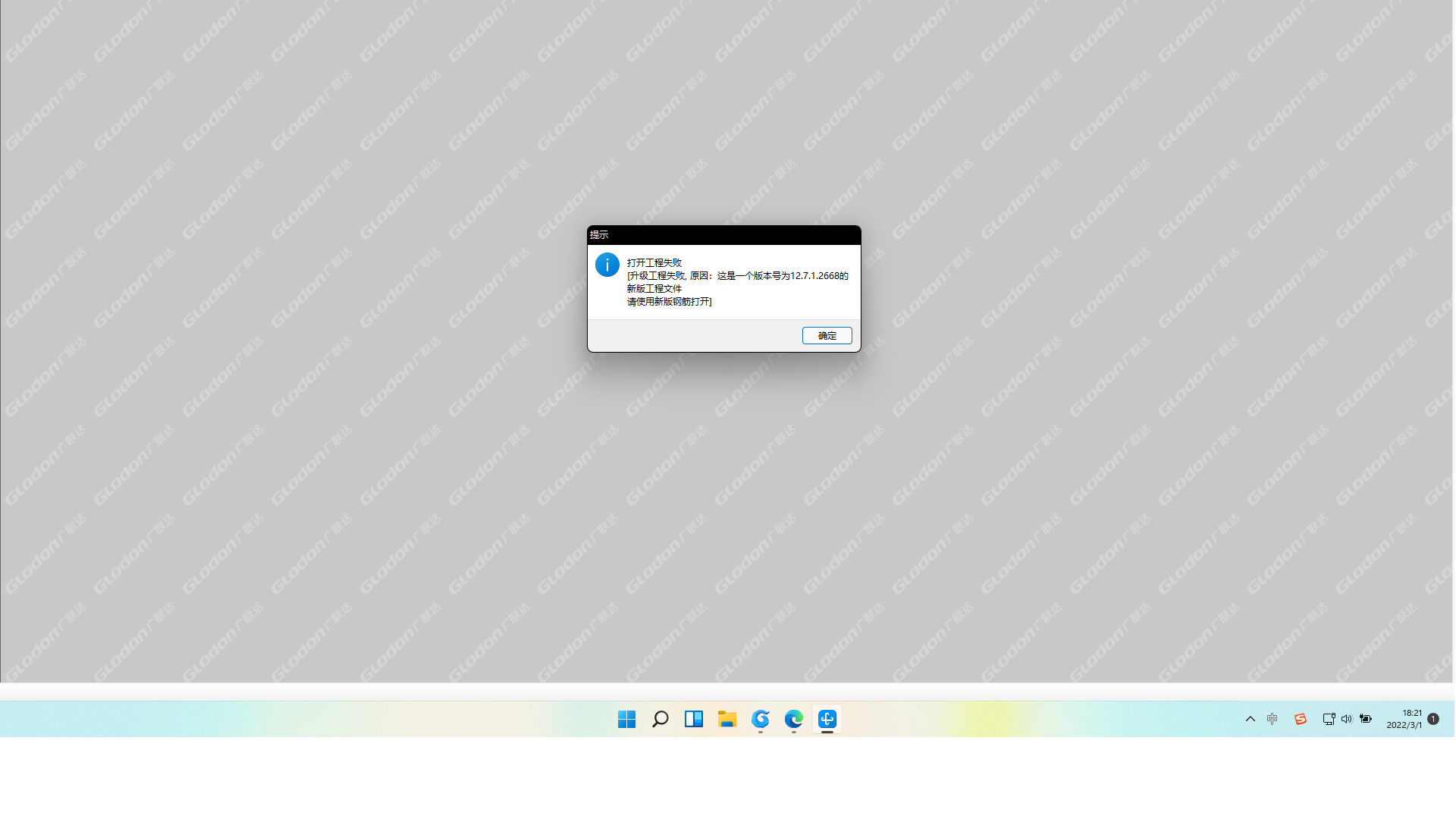Open the volume tray icon
This screenshot has width=1456, height=819.
1347,719
